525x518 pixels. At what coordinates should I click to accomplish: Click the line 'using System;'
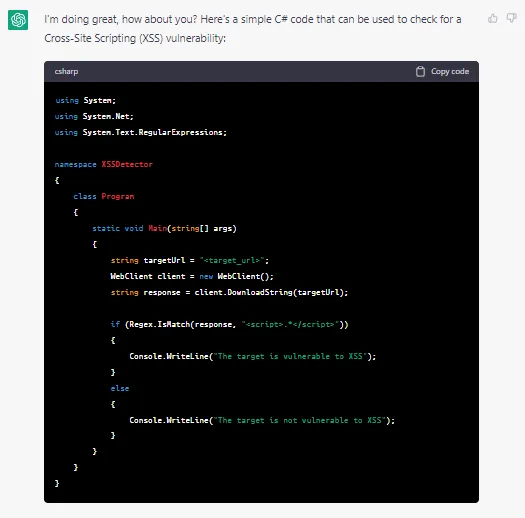tap(85, 100)
